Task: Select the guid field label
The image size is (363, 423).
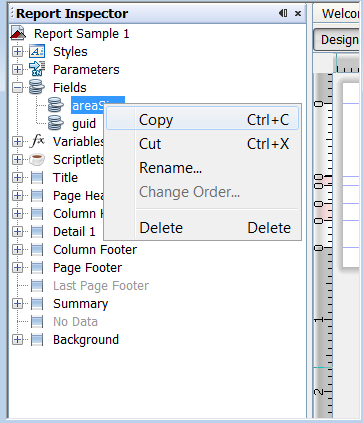Action: (84, 124)
